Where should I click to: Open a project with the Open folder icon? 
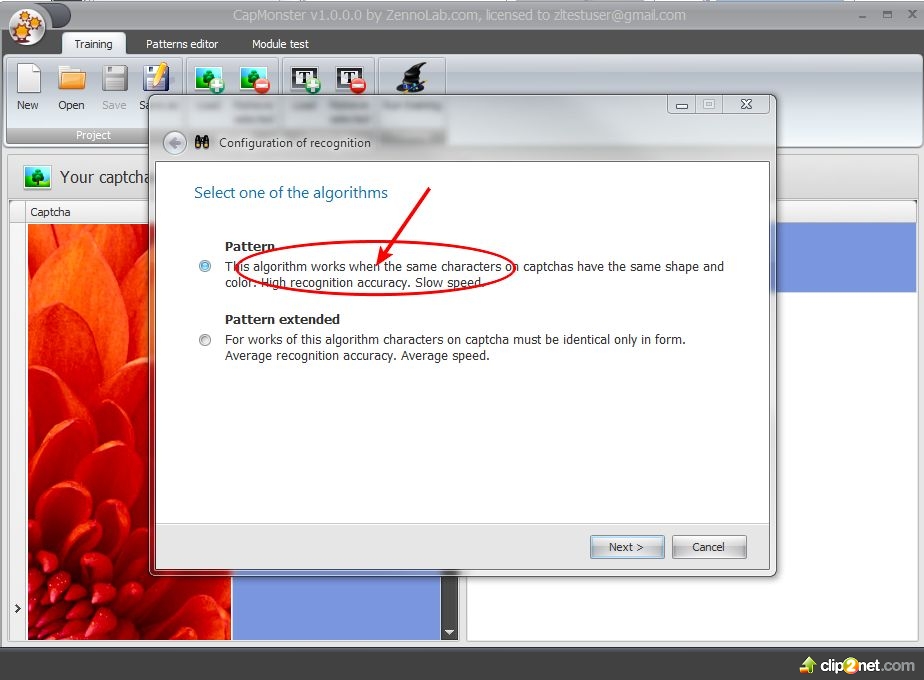[x=72, y=78]
